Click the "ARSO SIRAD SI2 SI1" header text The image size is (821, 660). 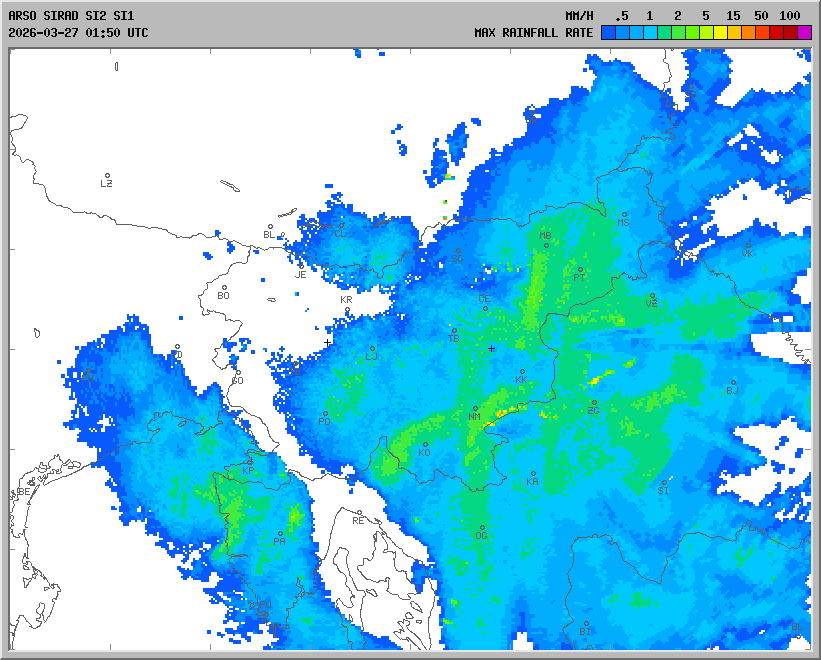pos(68,16)
